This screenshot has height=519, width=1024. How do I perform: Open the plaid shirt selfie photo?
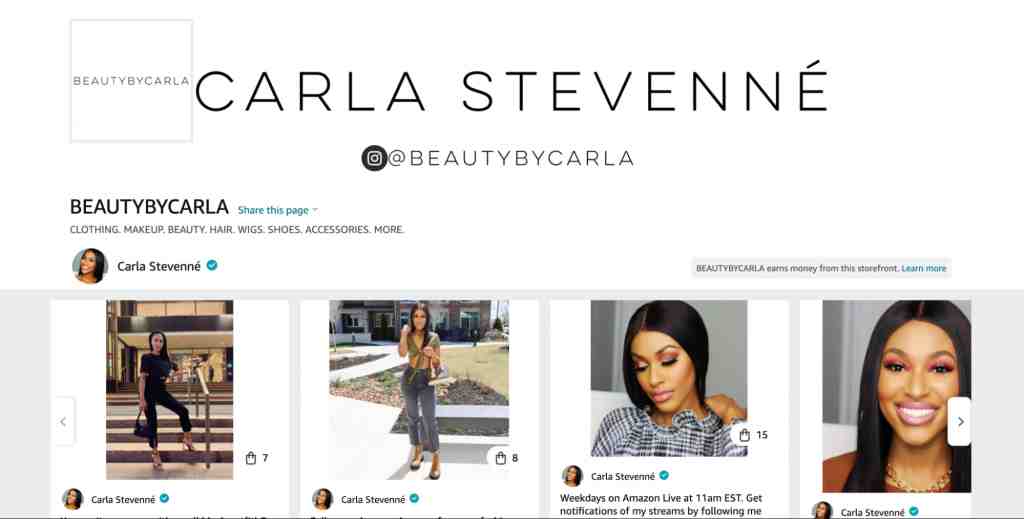(669, 378)
